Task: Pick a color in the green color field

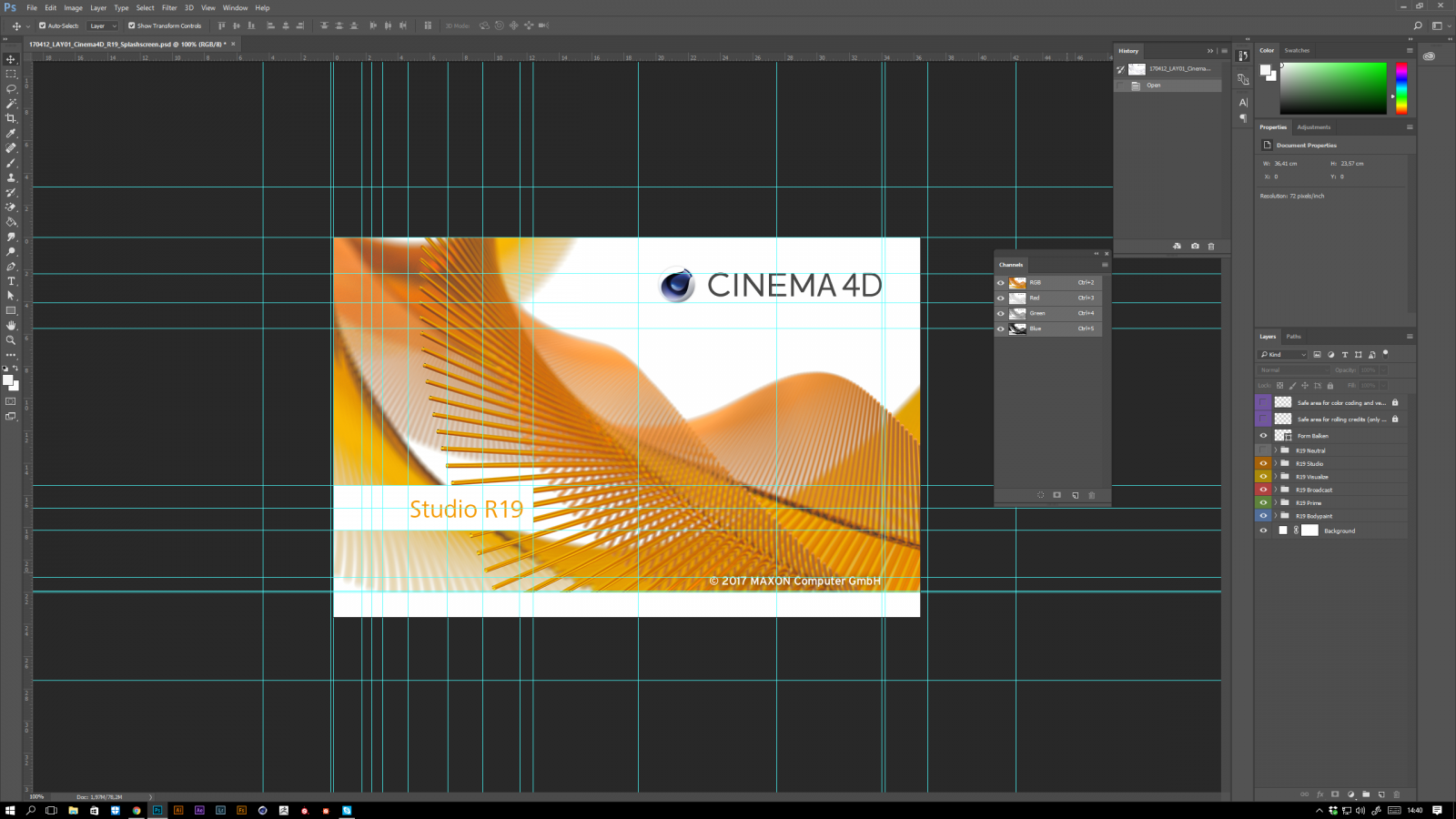Action: point(1333,88)
